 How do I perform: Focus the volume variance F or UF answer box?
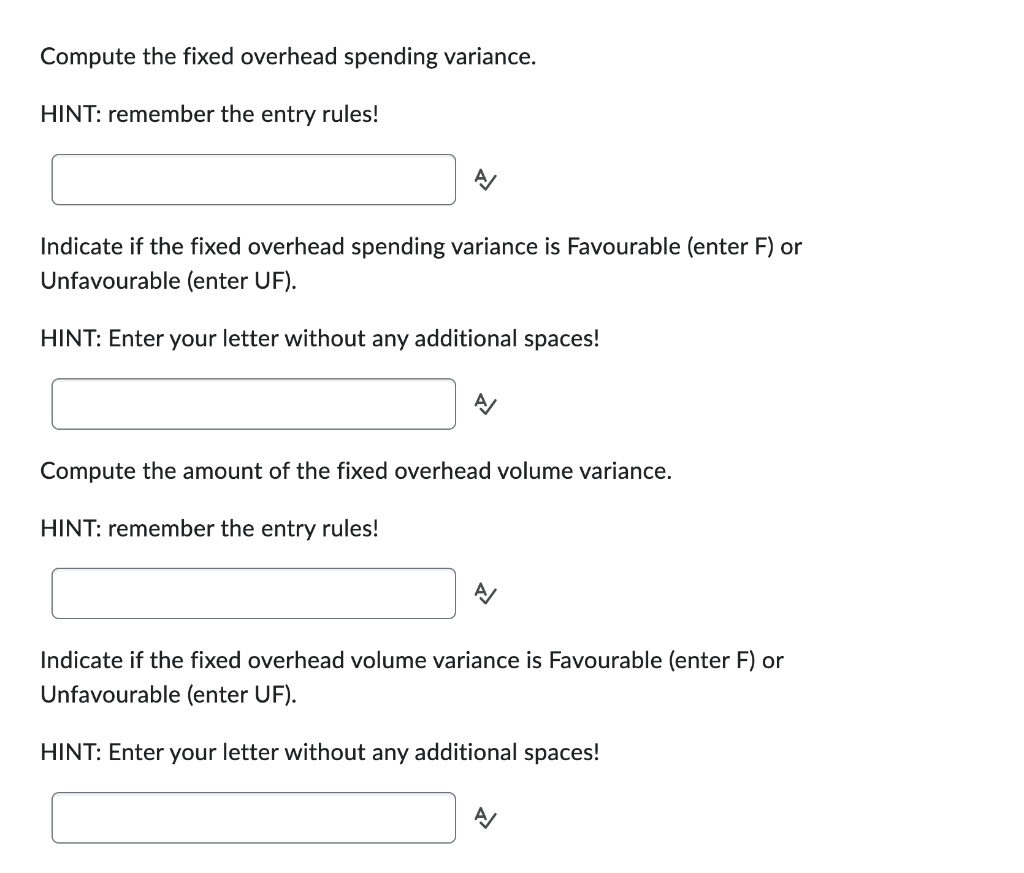coord(254,817)
